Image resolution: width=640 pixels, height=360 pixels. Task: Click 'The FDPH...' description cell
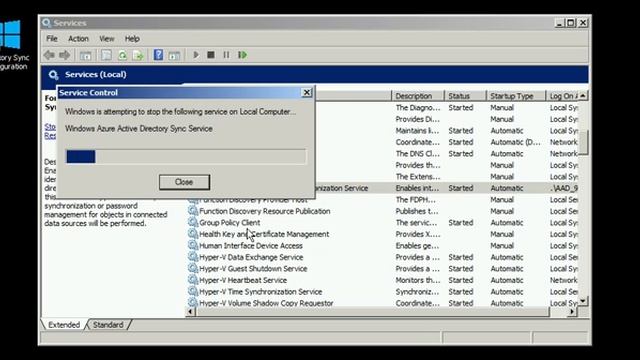(x=416, y=200)
